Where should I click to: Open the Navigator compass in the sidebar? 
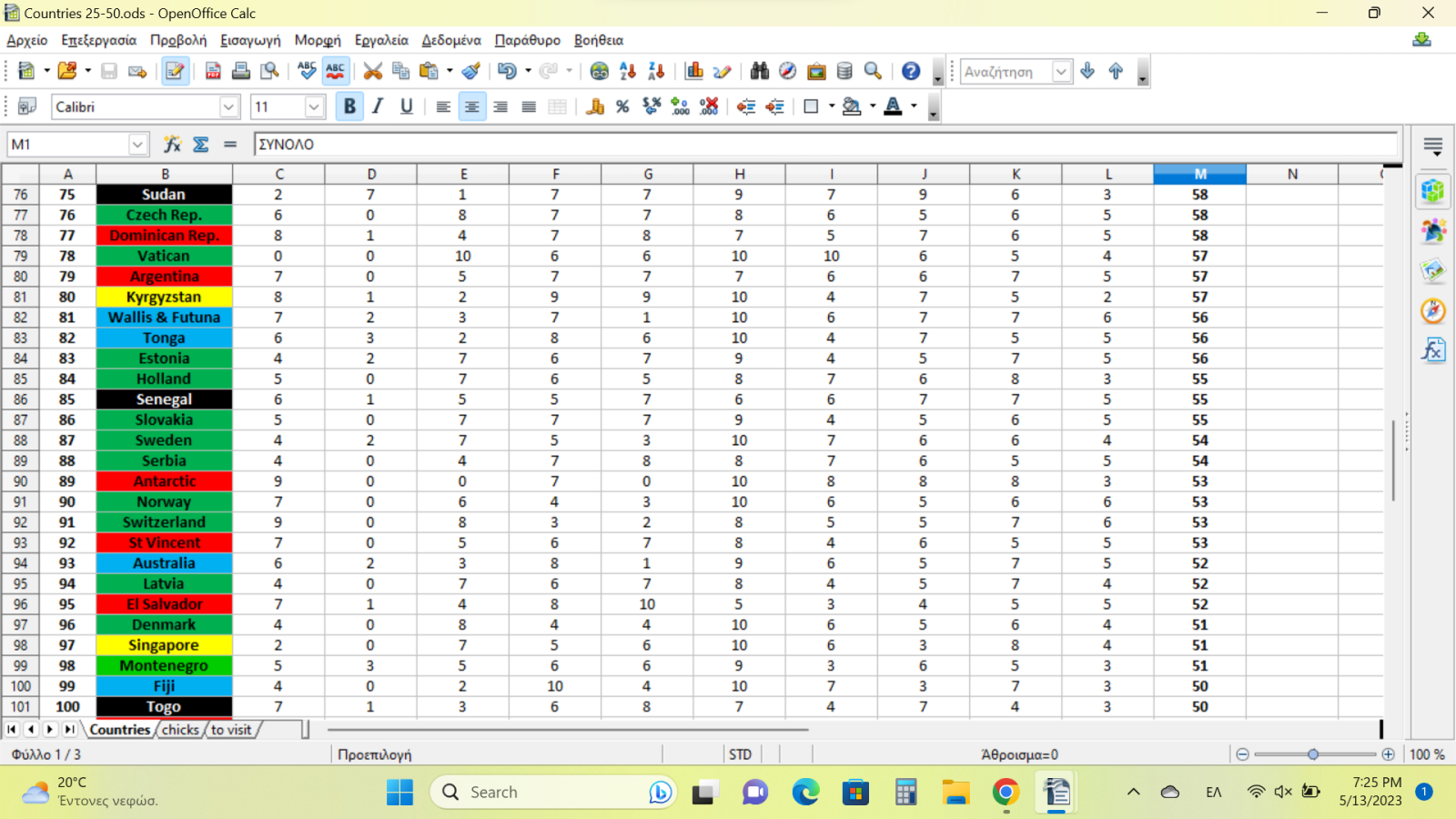click(x=1432, y=311)
